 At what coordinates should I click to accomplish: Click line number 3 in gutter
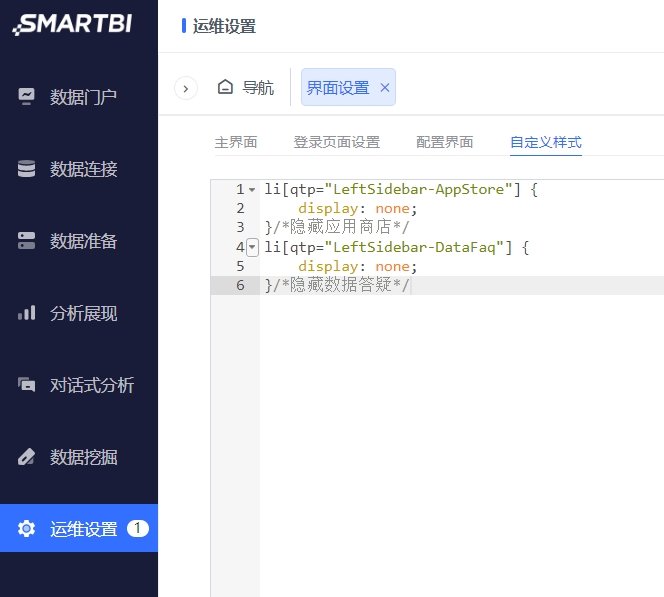[x=240, y=227]
